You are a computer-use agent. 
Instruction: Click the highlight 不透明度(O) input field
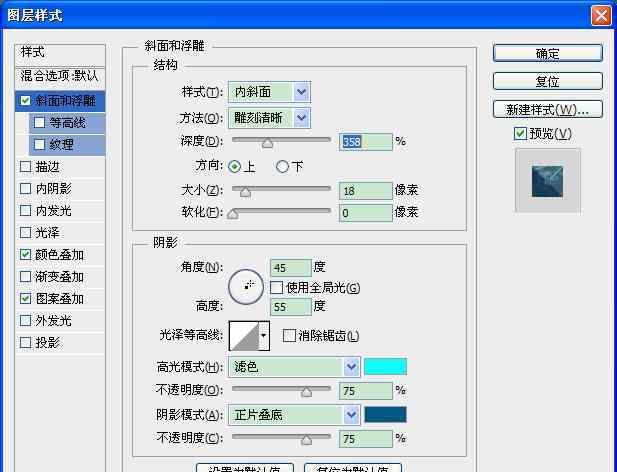(x=366, y=391)
